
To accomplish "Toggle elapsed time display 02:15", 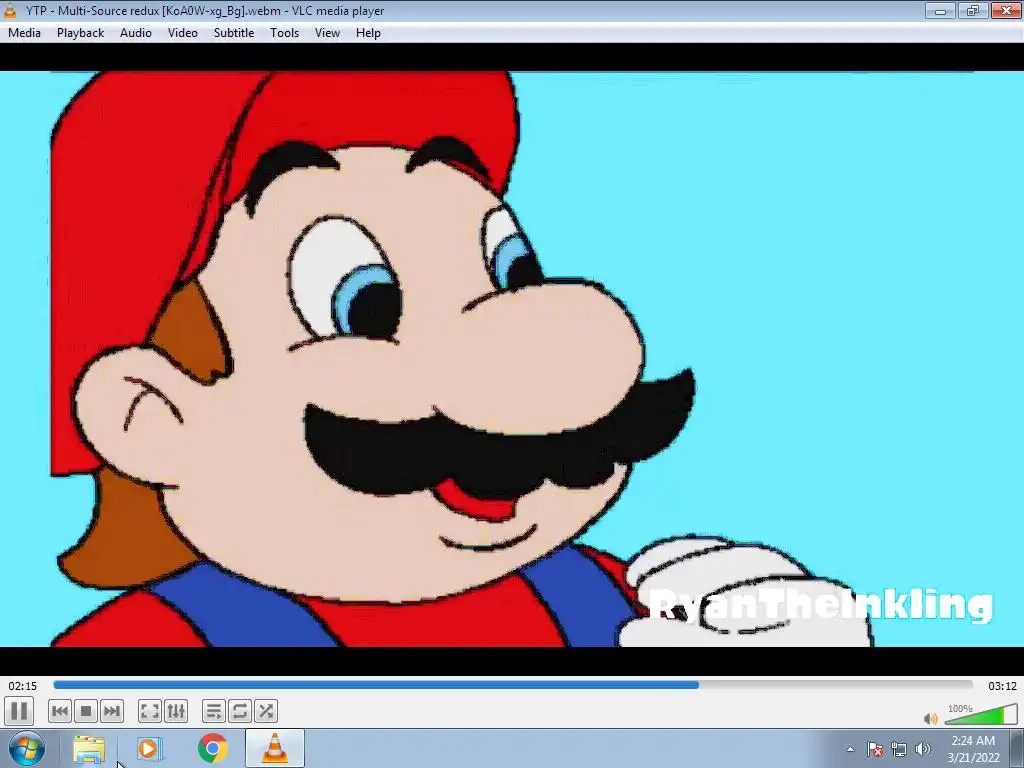I will point(22,686).
